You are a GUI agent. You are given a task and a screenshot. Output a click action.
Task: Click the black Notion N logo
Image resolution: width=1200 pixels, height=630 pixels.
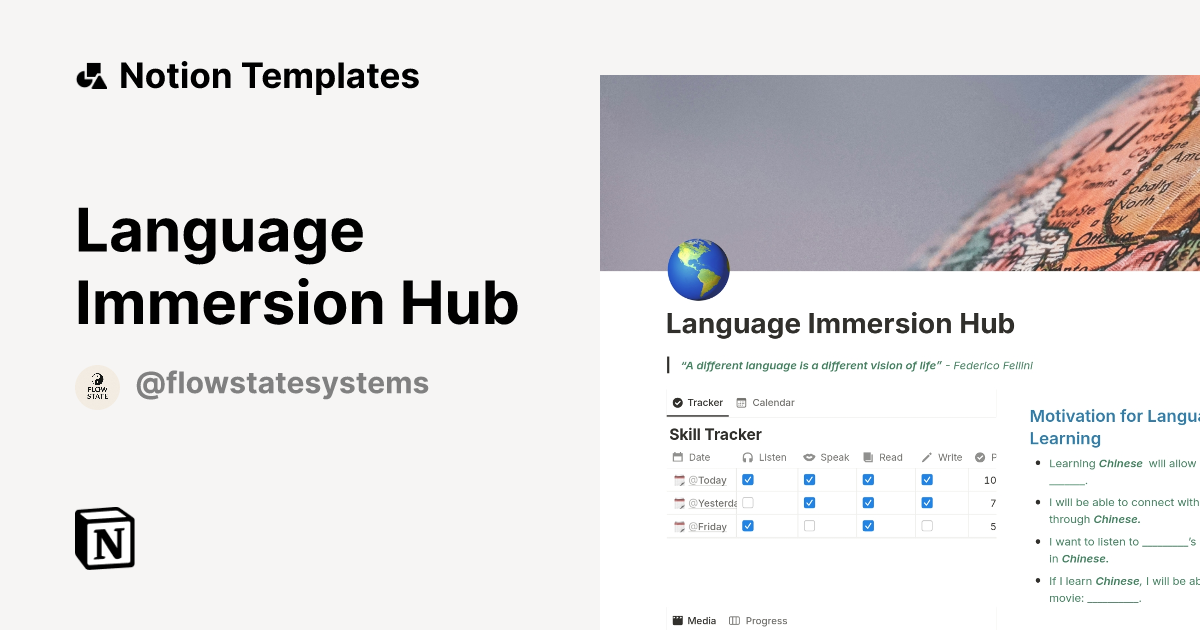click(x=104, y=539)
